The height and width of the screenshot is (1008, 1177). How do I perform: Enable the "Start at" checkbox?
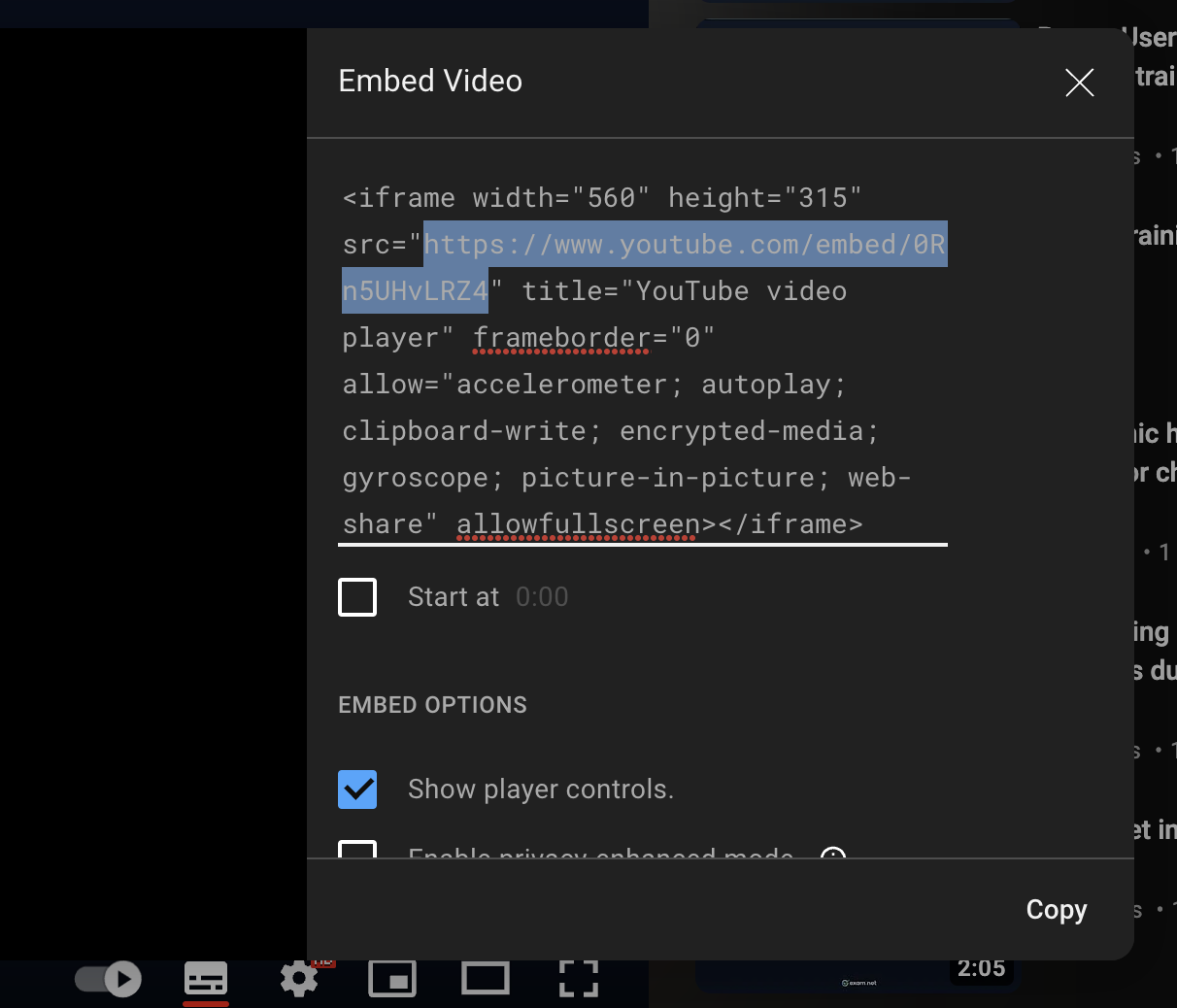tap(357, 596)
